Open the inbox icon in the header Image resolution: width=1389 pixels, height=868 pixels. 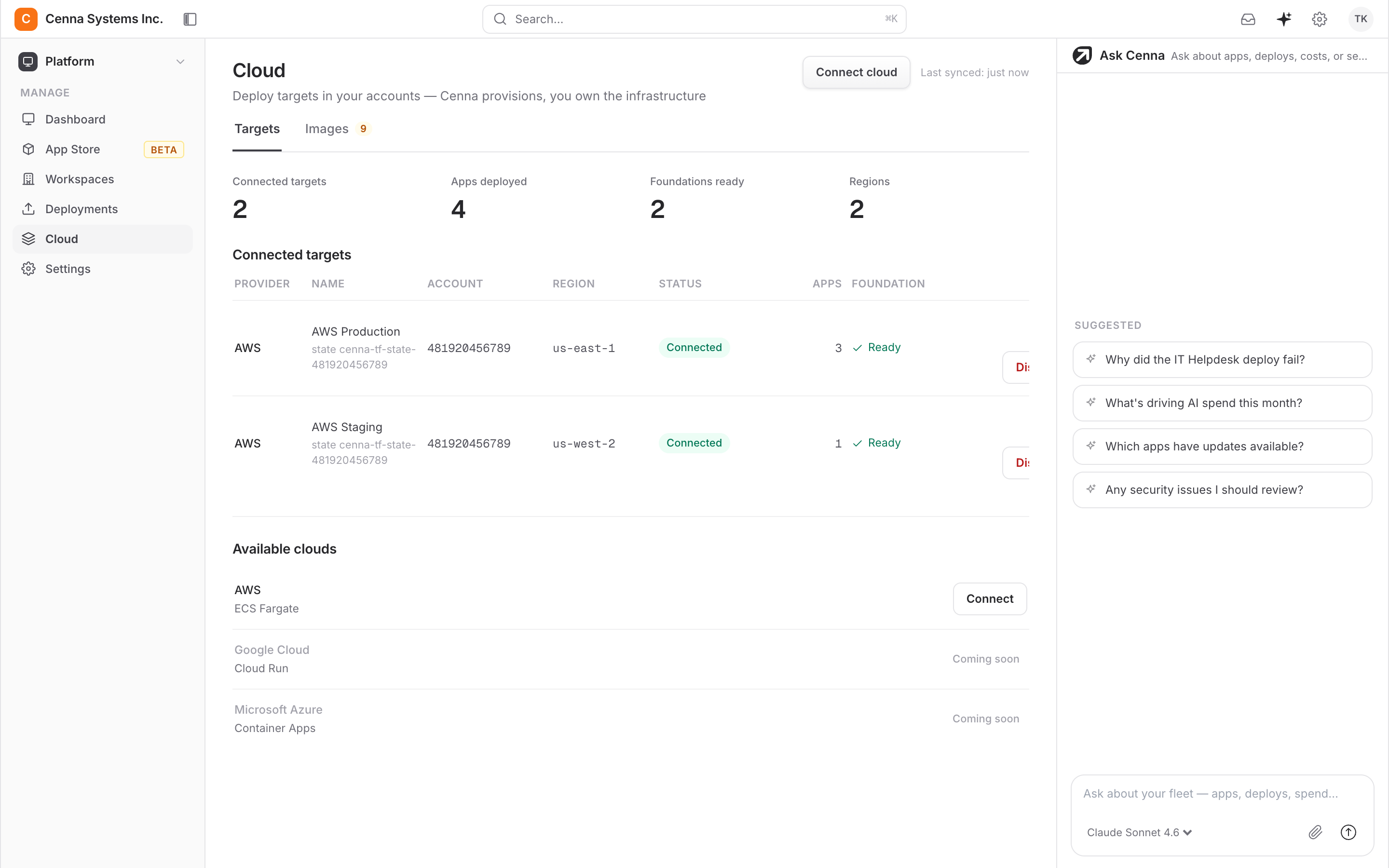[x=1248, y=19]
